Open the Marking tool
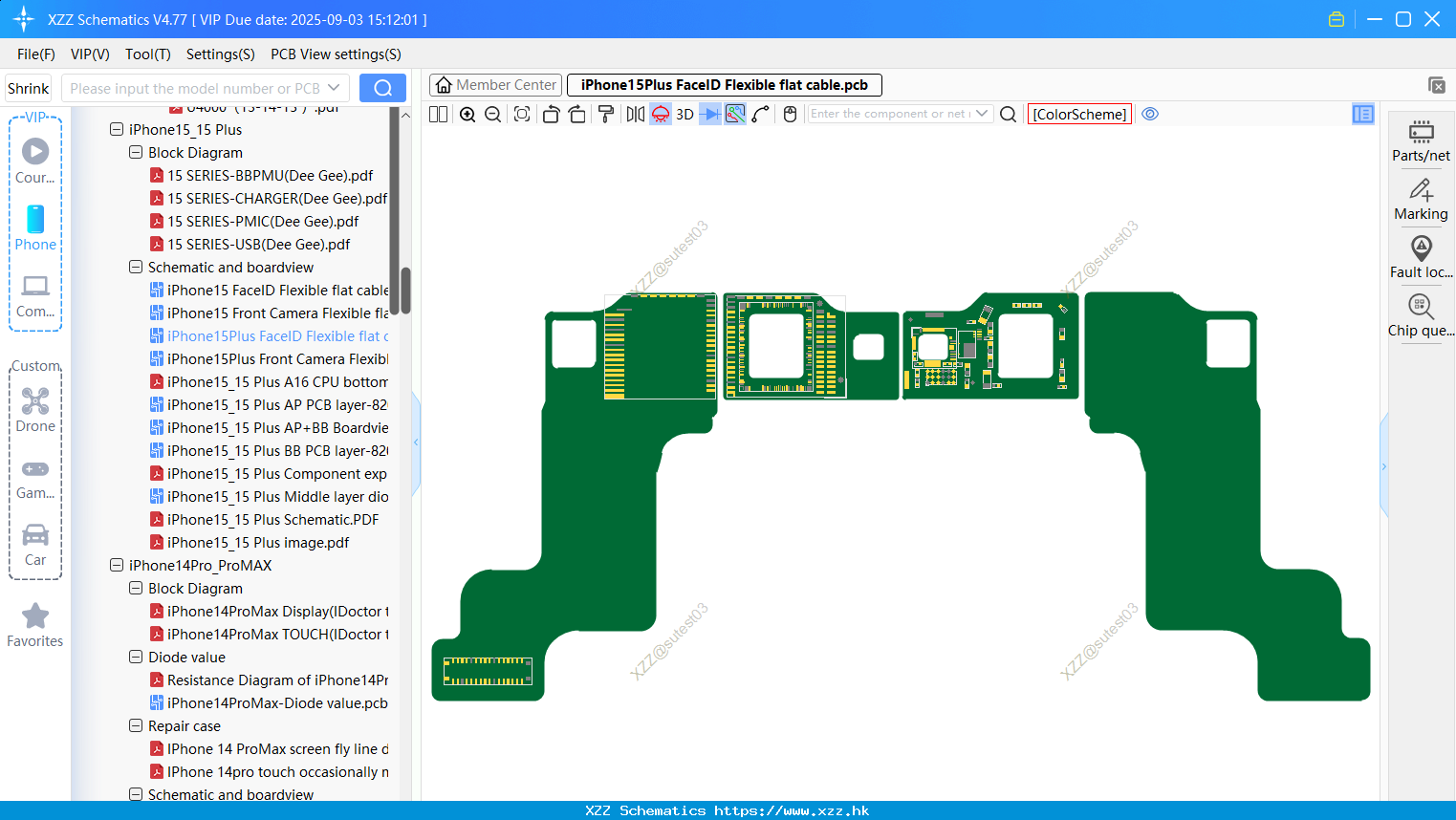Screen dimensions: 1456x820 point(1421,200)
